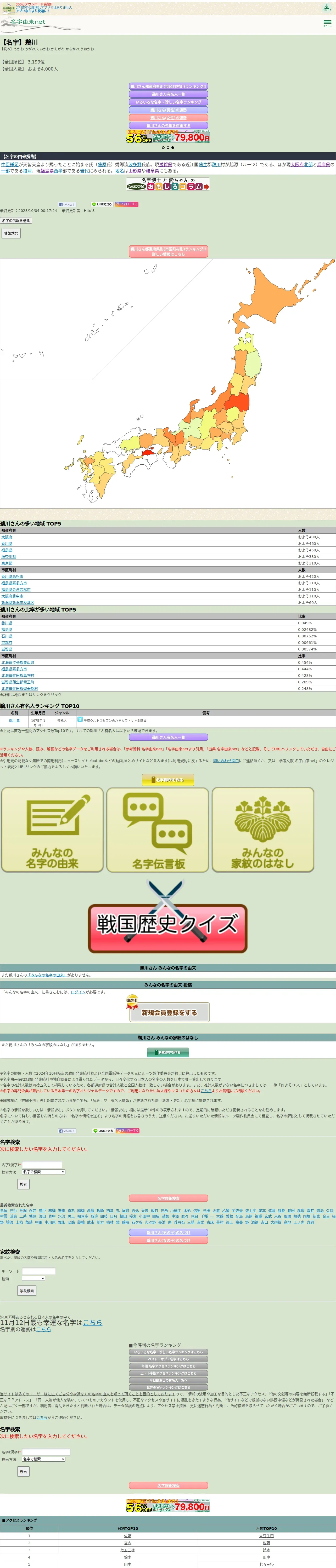
Task: Open the 福島県会津若松市 link
Action: [16, 590]
